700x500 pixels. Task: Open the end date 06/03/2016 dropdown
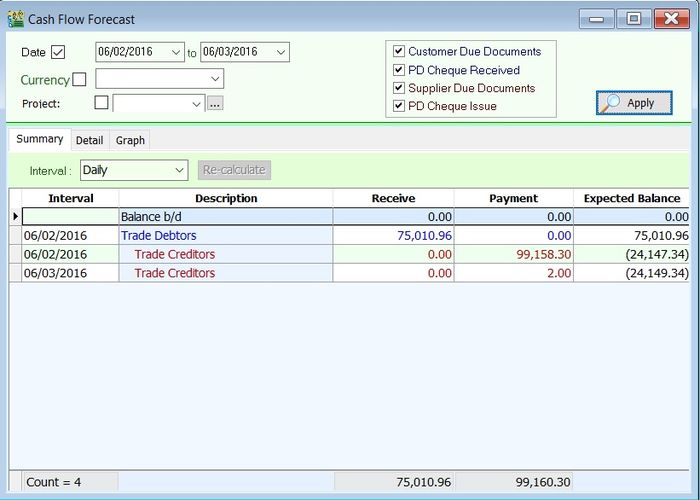pos(279,52)
